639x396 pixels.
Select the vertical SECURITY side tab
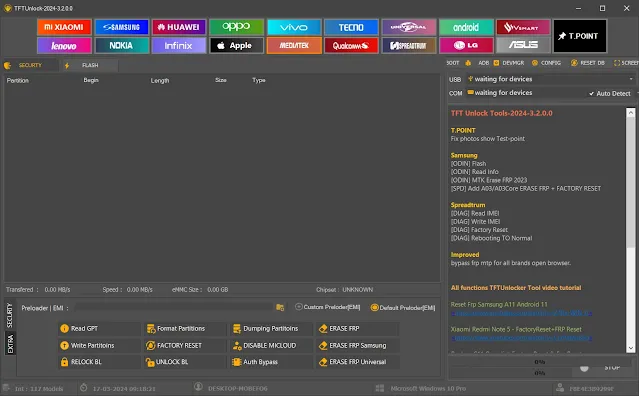click(x=10, y=315)
